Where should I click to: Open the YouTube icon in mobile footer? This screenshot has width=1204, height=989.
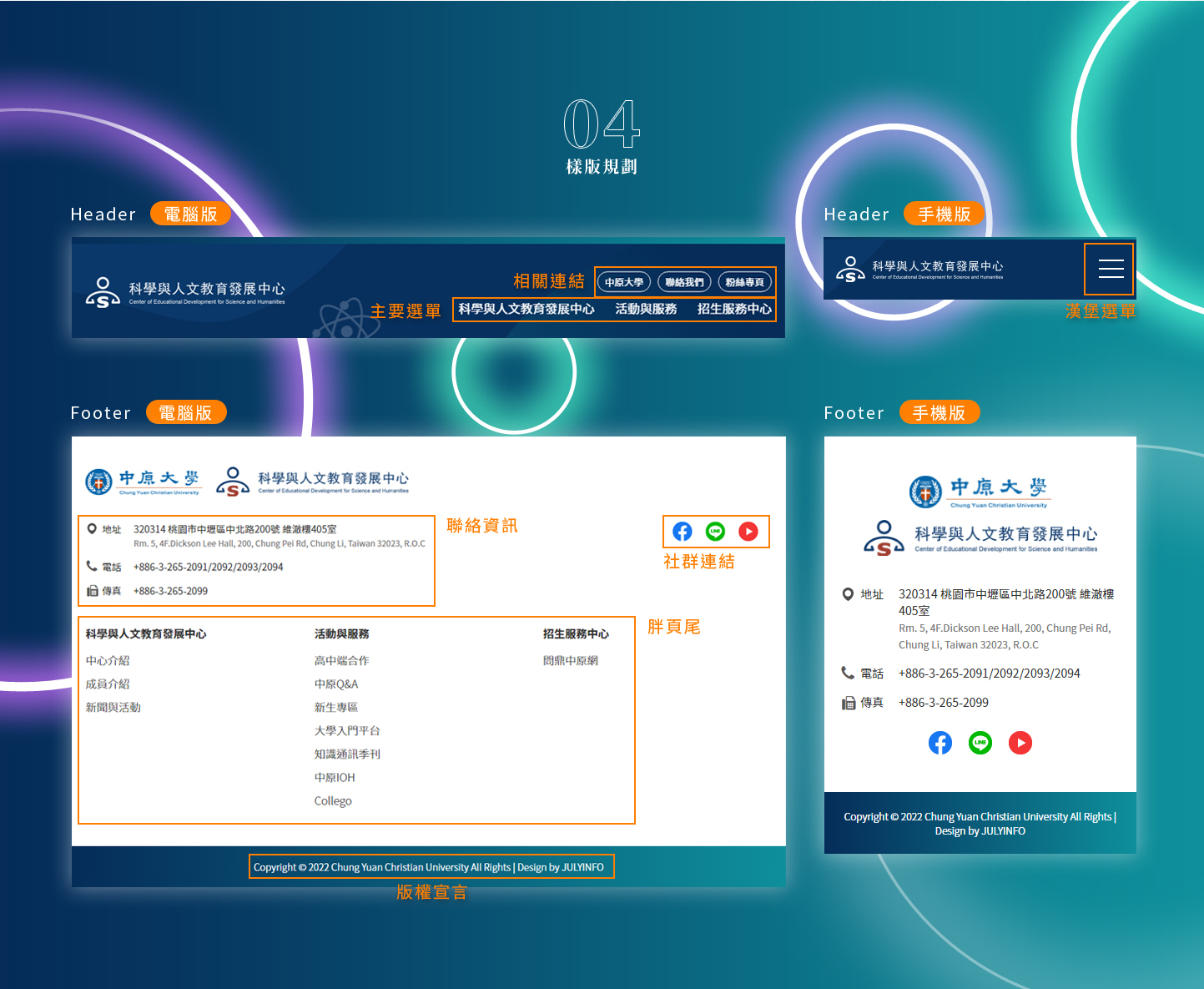pyautogui.click(x=1020, y=743)
